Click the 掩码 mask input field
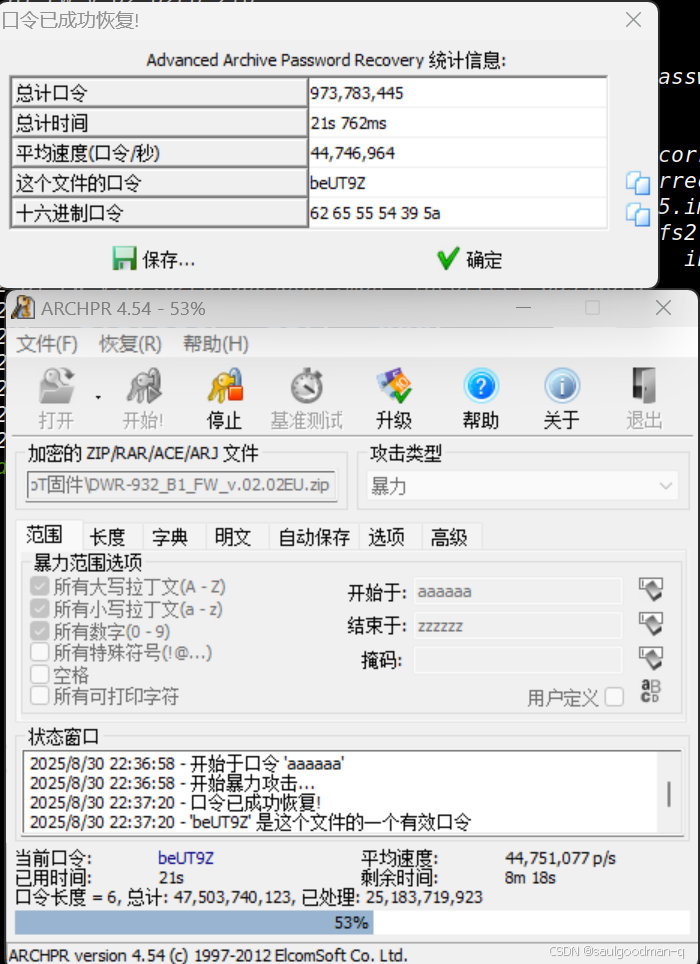The height and width of the screenshot is (964, 700). (517, 660)
